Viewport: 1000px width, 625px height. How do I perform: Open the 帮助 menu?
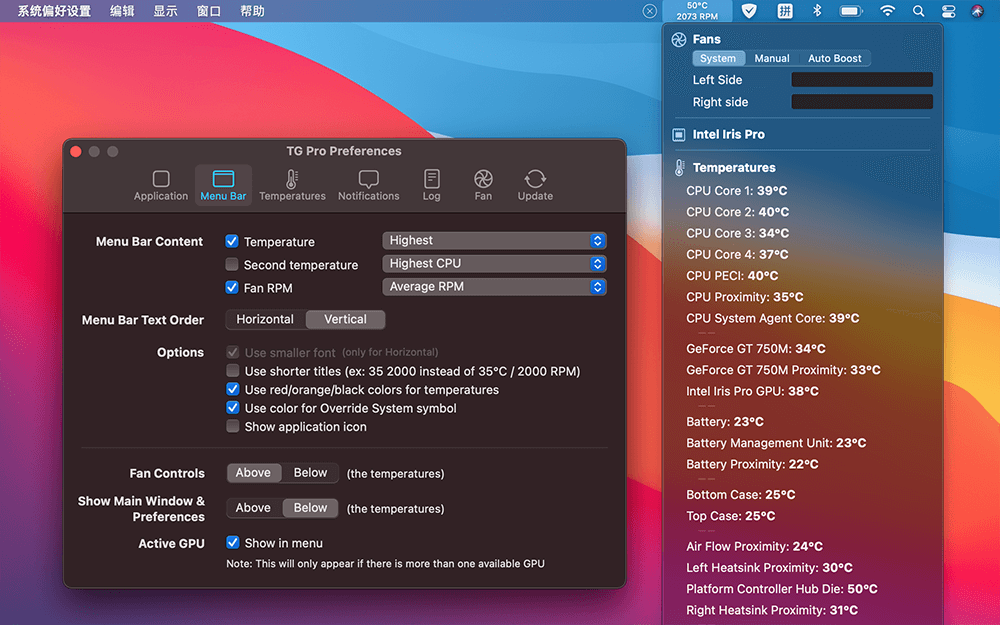[252, 11]
